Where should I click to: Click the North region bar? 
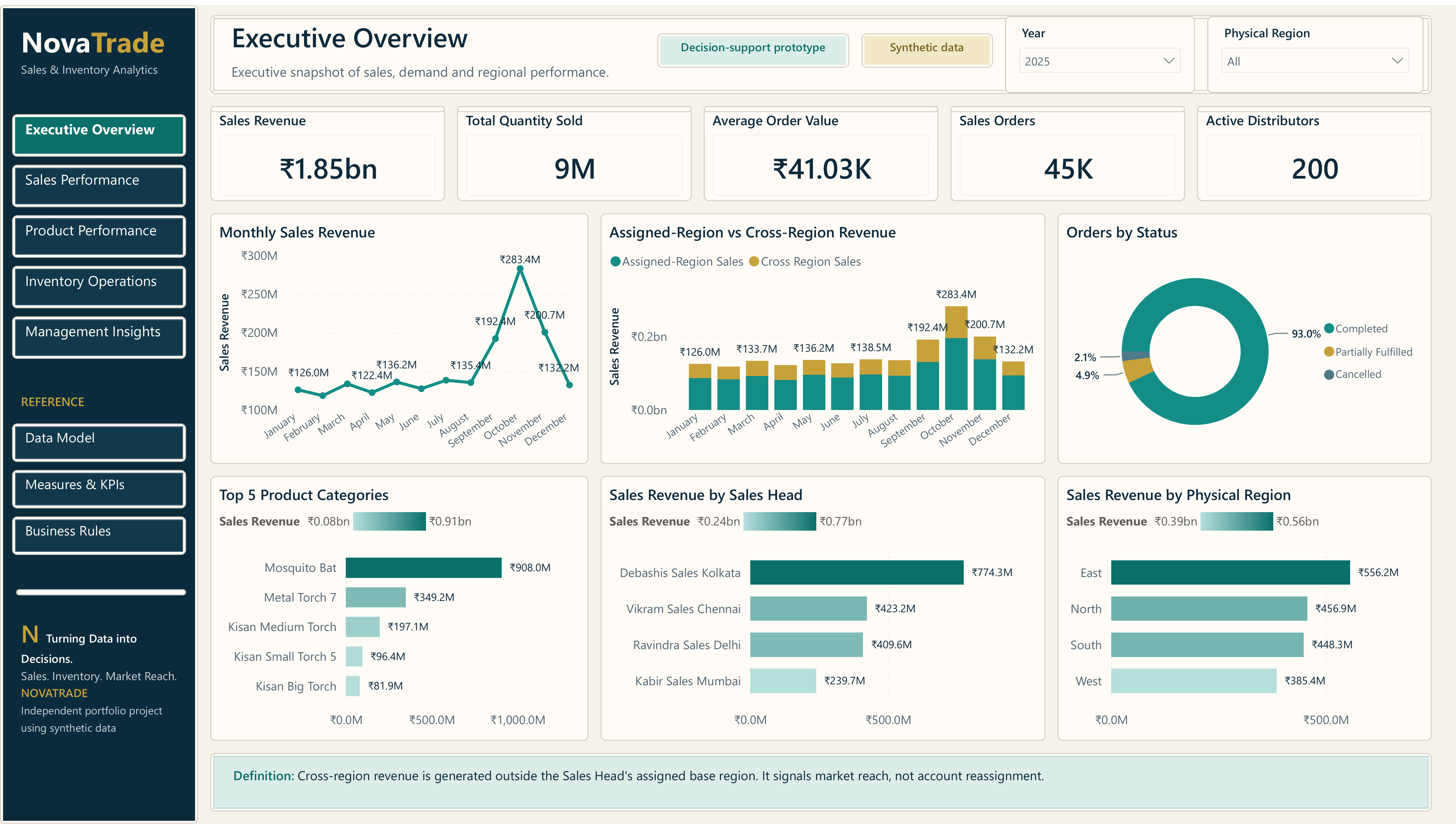(x=1209, y=609)
